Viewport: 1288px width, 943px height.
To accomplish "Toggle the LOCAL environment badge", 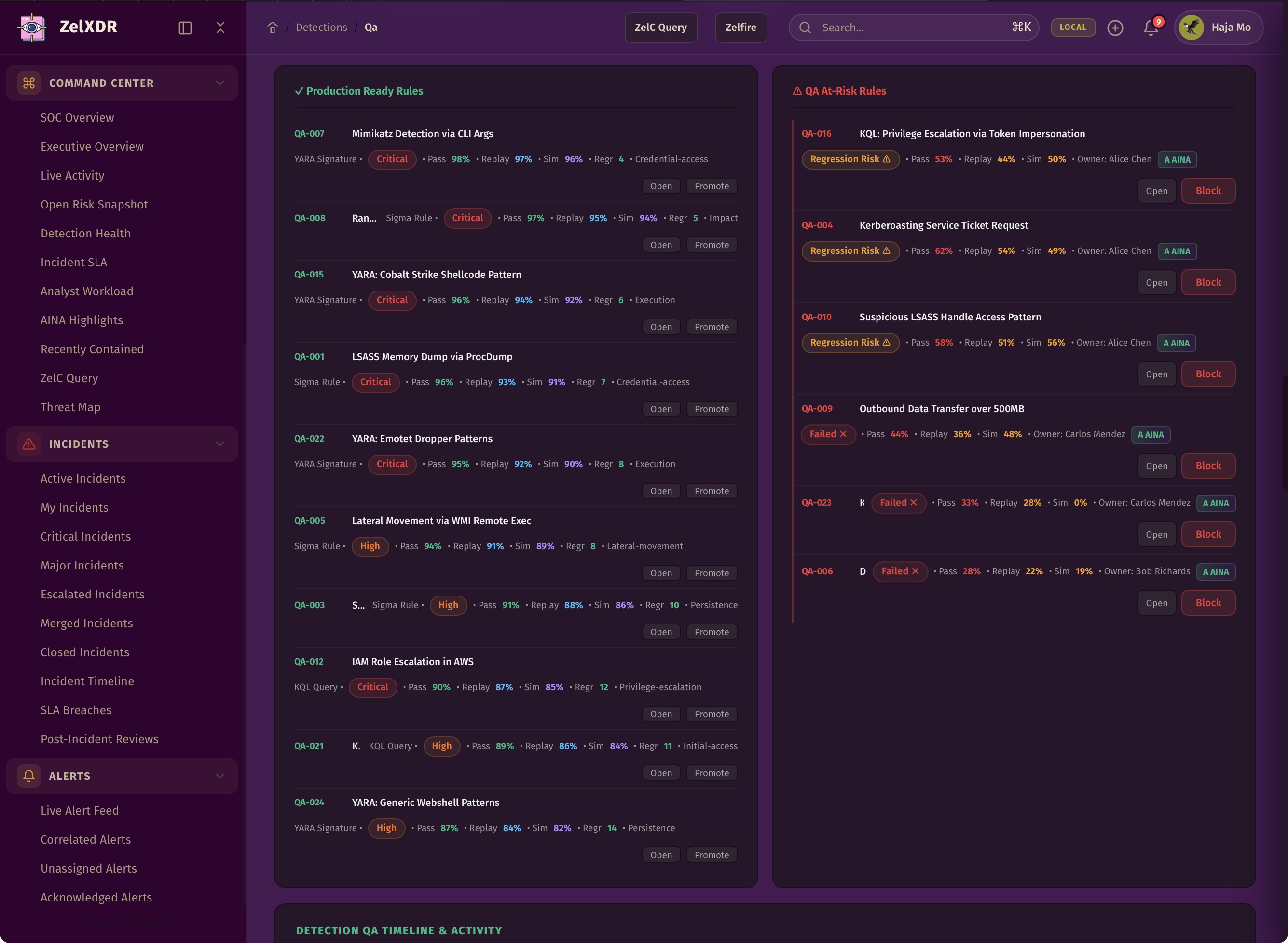I will click(x=1072, y=28).
